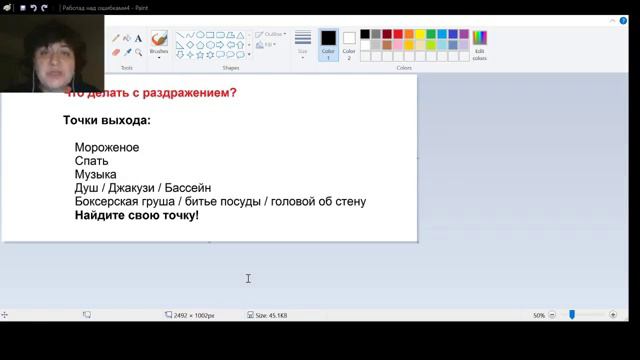Choose the Left arrow shape

tap(230, 45)
